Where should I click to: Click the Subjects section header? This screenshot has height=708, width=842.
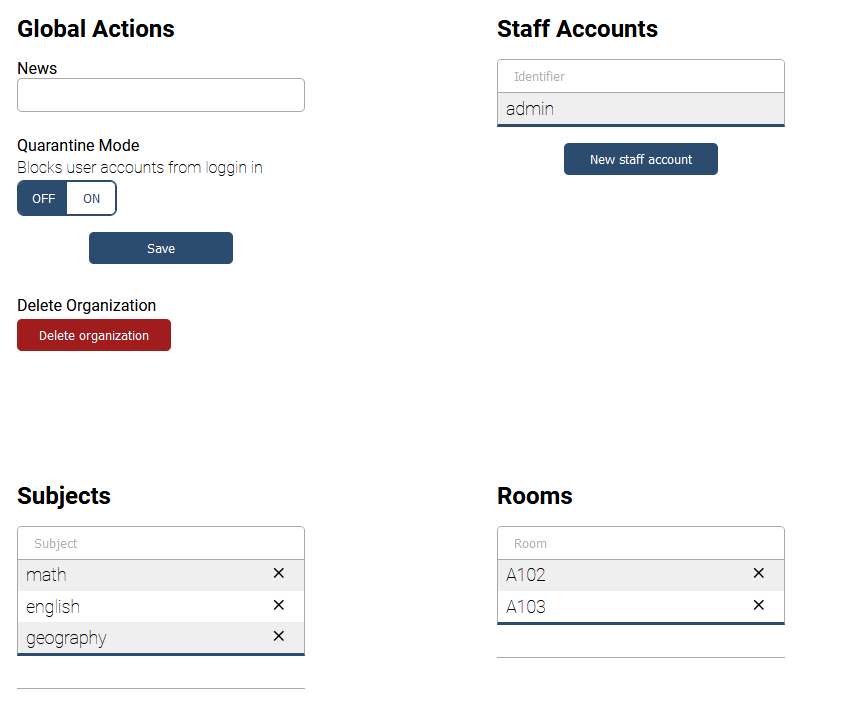[x=63, y=495]
